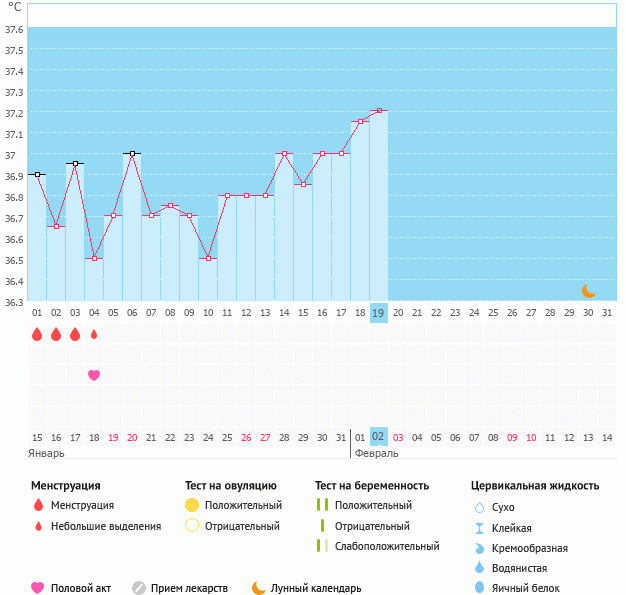
Task: Click the temperature point on cycle day 06
Action: pyautogui.click(x=132, y=154)
